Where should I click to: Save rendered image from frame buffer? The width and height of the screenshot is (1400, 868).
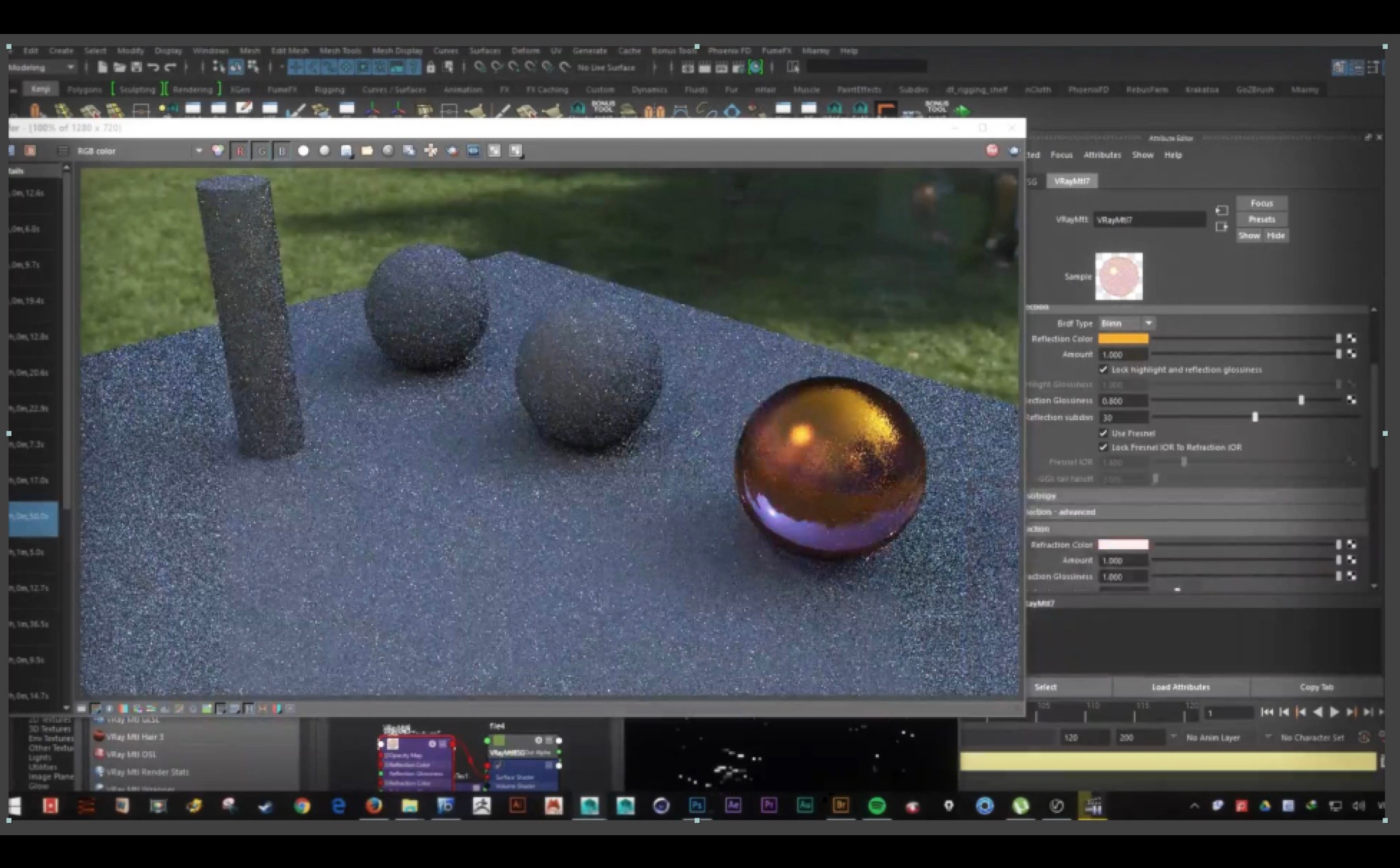pos(346,151)
